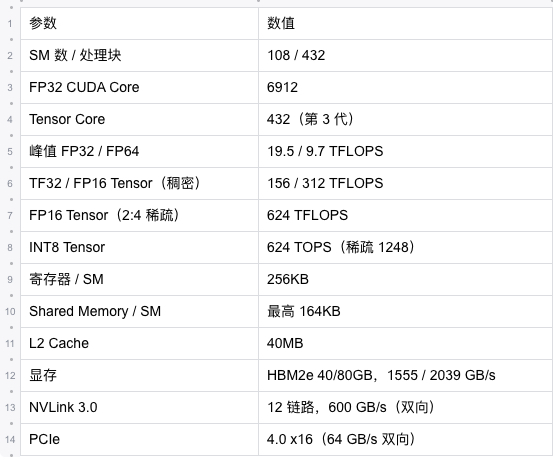Screen dimensions: 553x460
Task: Click row number 12 in gutter
Action: 10,376
